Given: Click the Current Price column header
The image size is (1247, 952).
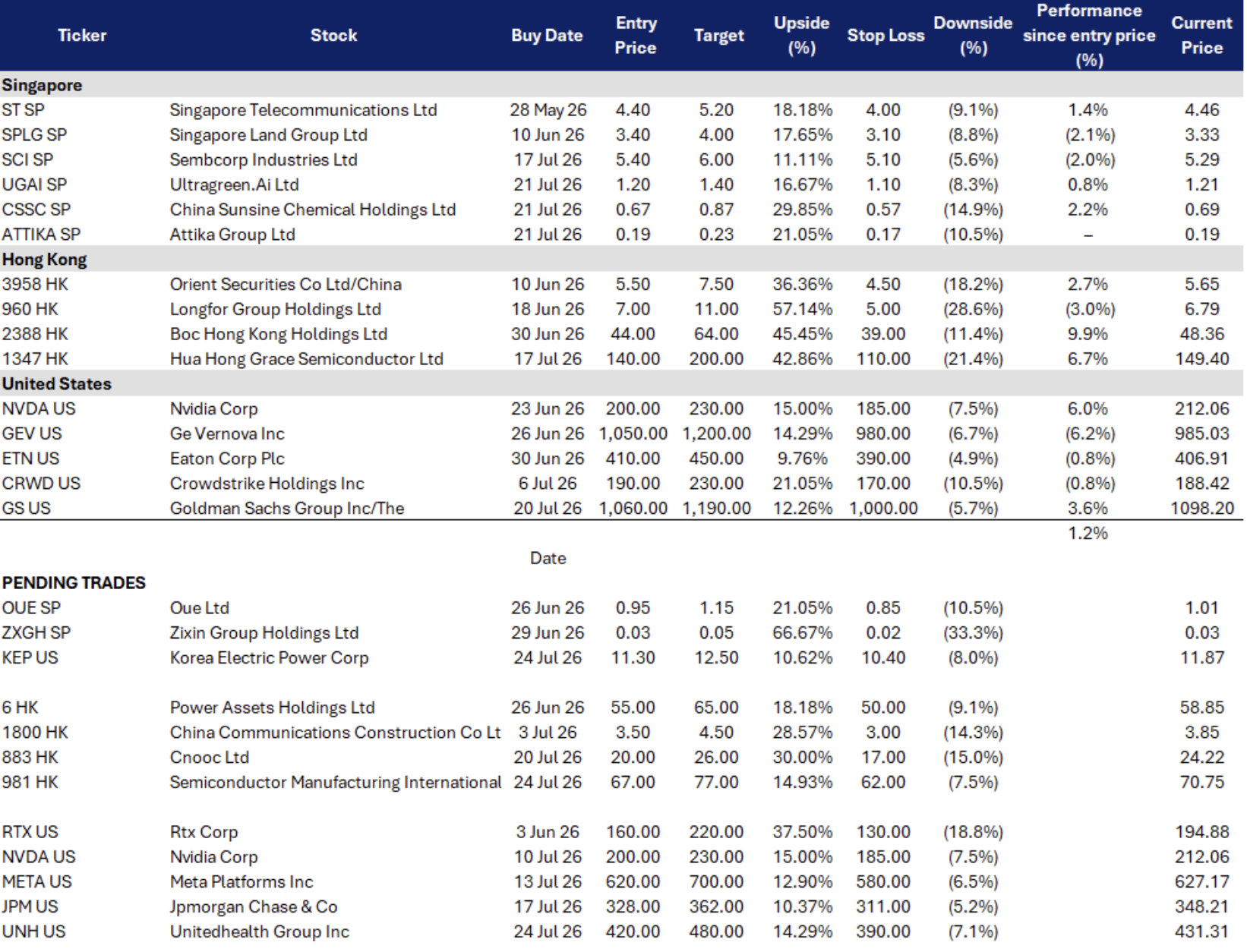Looking at the screenshot, I should pyautogui.click(x=1201, y=36).
